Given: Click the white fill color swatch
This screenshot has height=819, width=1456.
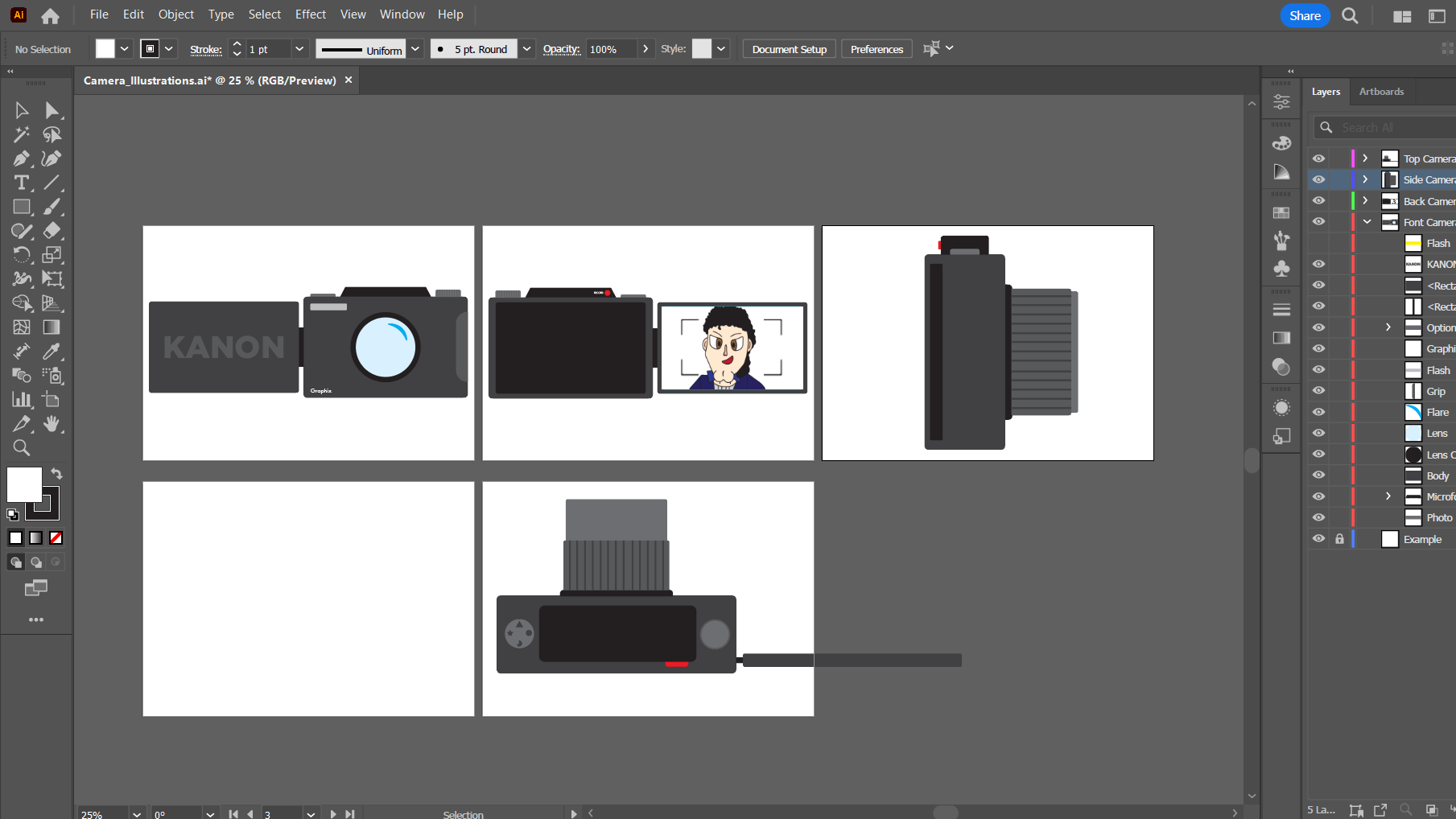Looking at the screenshot, I should pos(24,484).
